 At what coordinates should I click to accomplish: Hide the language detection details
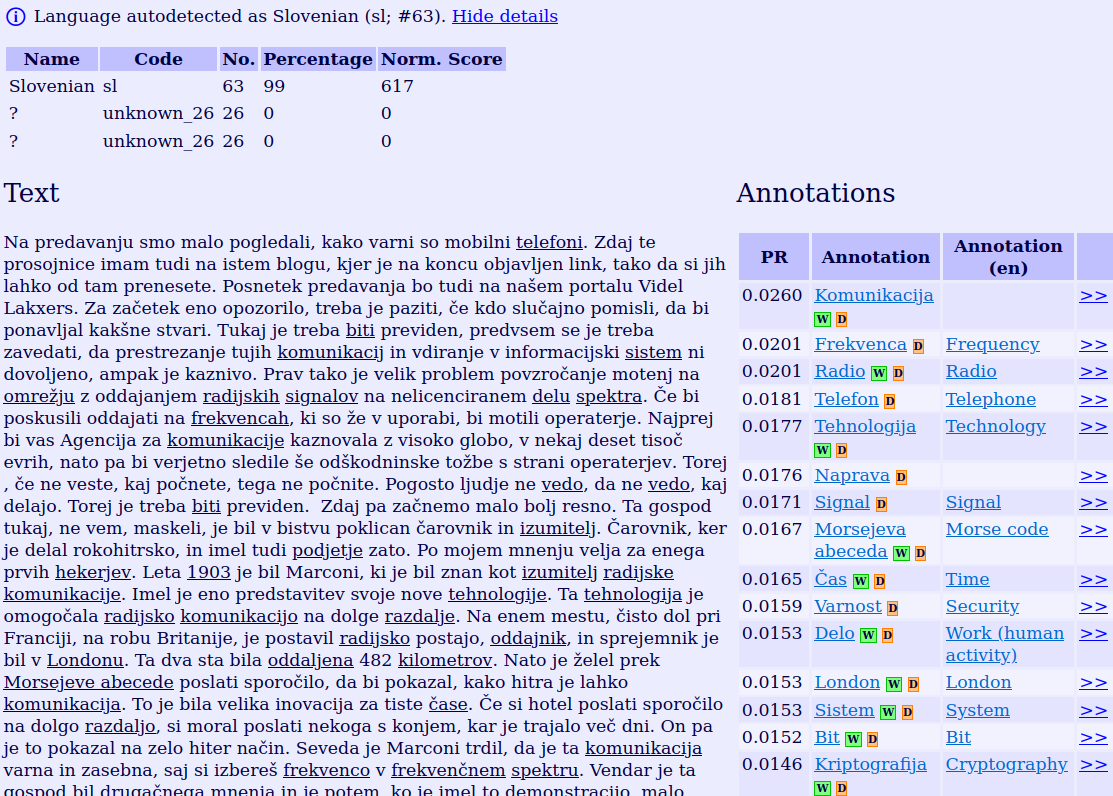(505, 17)
